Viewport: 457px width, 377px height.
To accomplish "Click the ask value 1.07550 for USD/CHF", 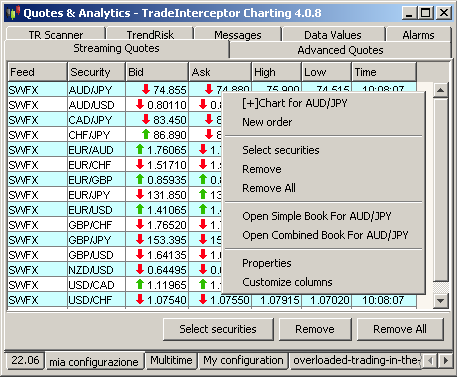I will [x=230, y=300].
